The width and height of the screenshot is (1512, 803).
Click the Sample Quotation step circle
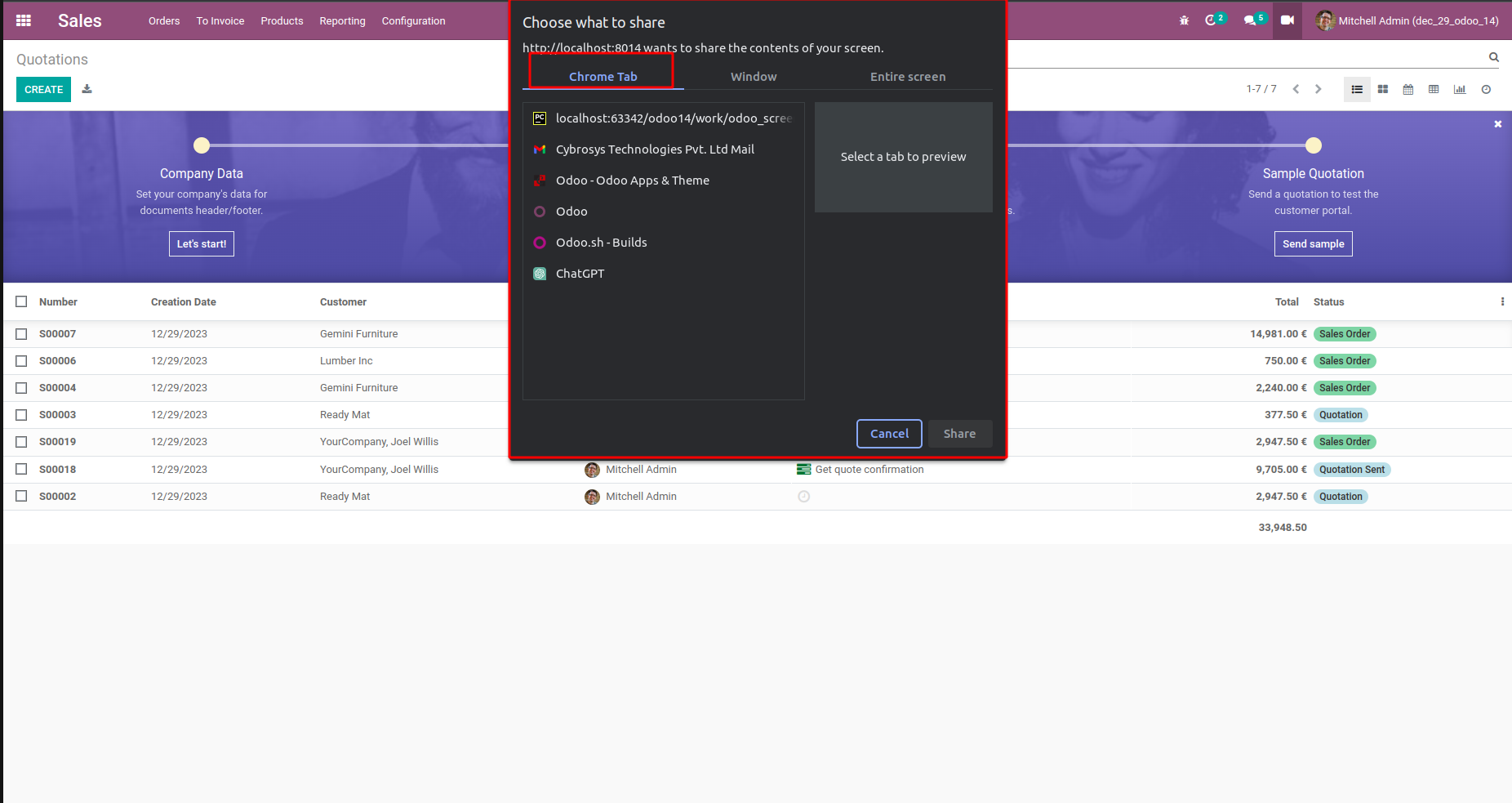tap(1314, 145)
